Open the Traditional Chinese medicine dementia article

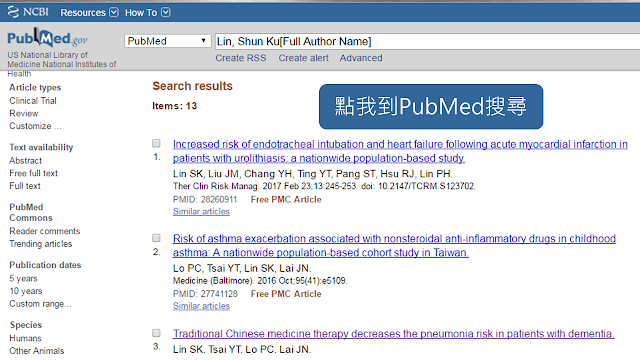pos(393,333)
